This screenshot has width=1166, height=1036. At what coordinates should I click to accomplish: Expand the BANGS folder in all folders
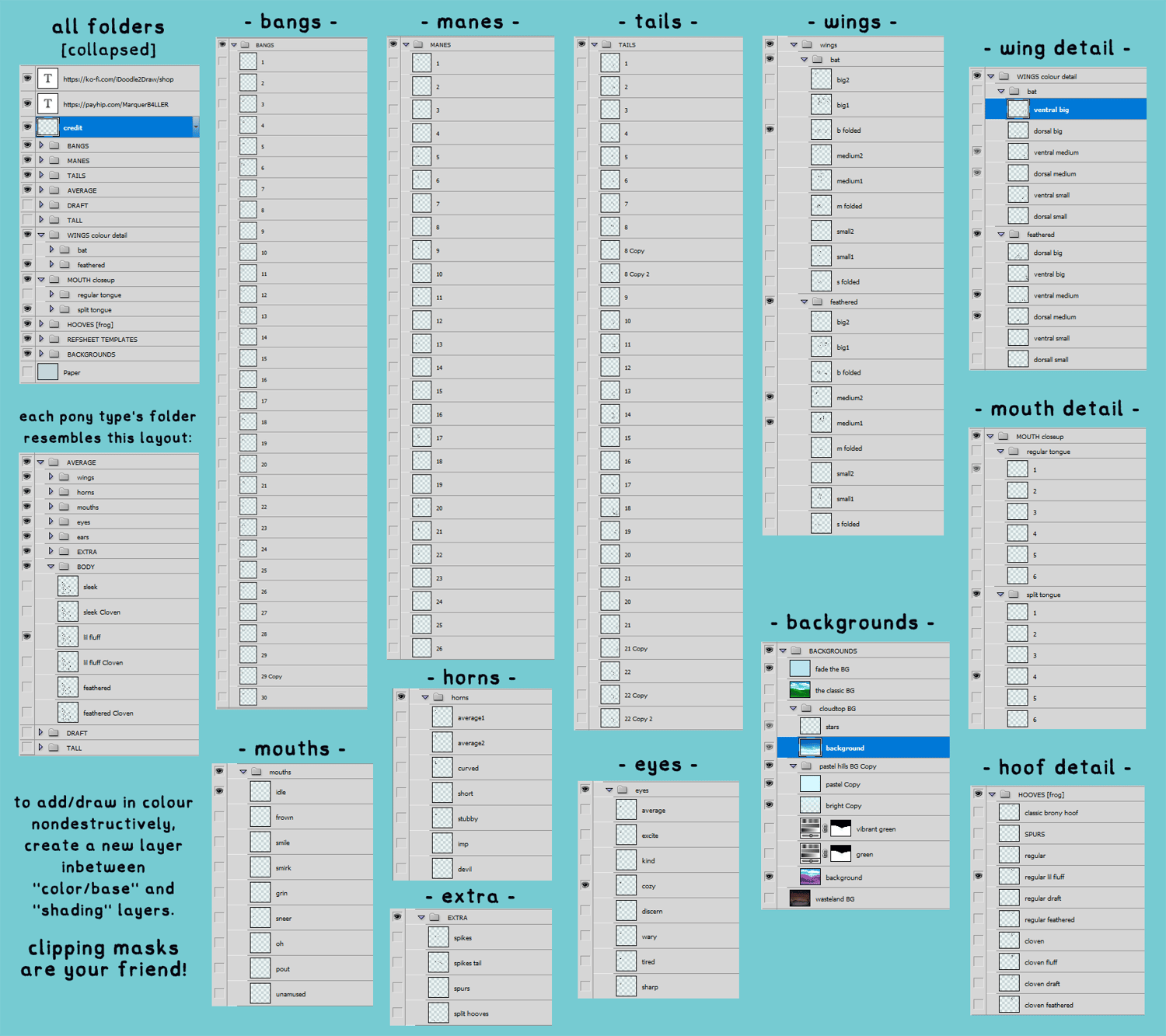coord(41,145)
